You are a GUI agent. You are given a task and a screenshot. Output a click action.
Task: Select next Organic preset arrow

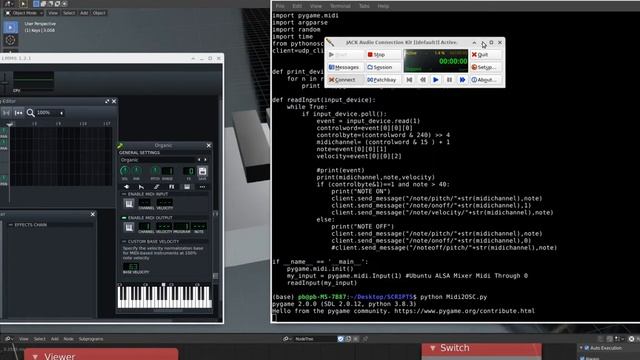pos(205,160)
